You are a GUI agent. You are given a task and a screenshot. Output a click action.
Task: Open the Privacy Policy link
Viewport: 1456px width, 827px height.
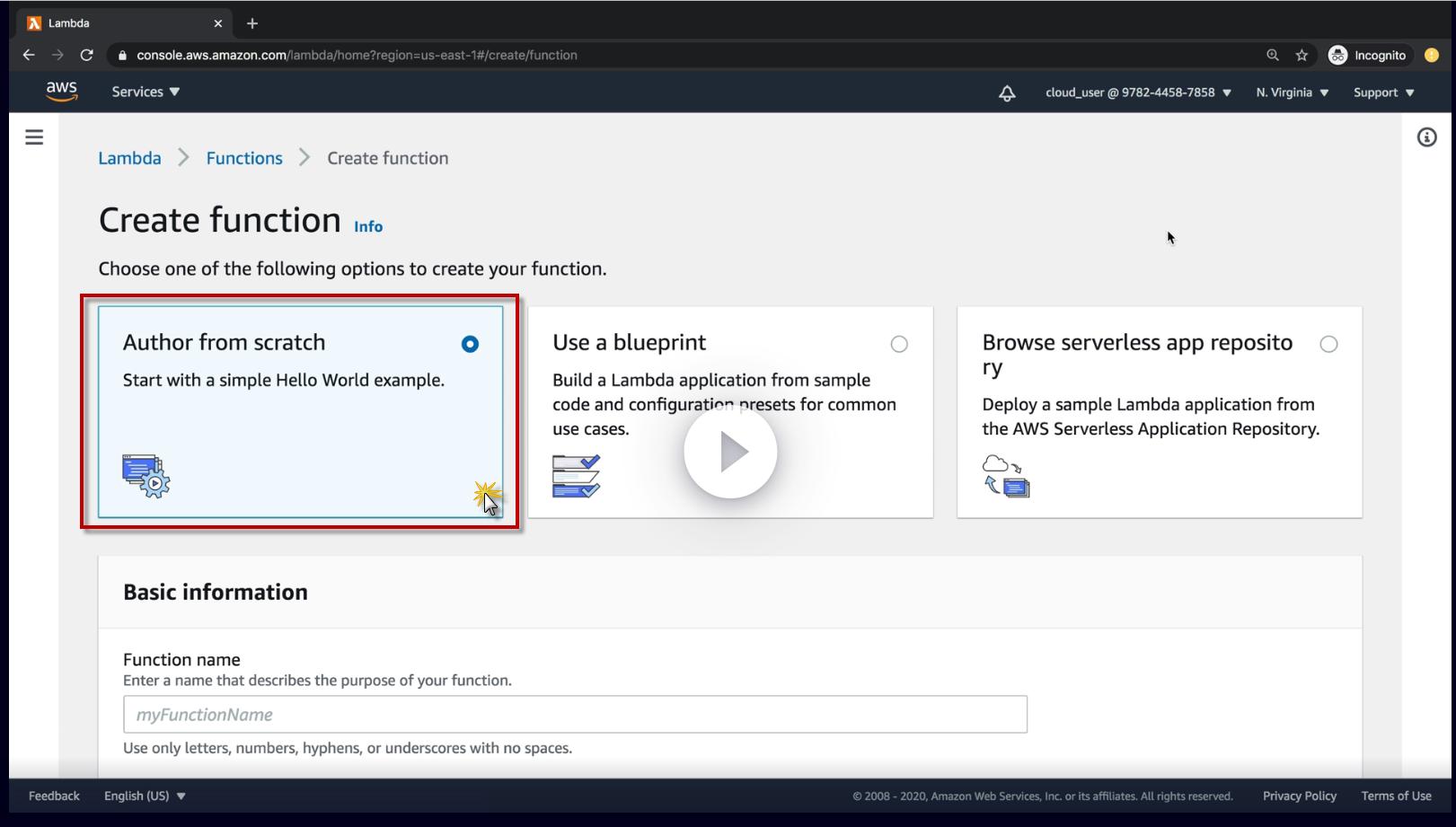click(x=1300, y=796)
